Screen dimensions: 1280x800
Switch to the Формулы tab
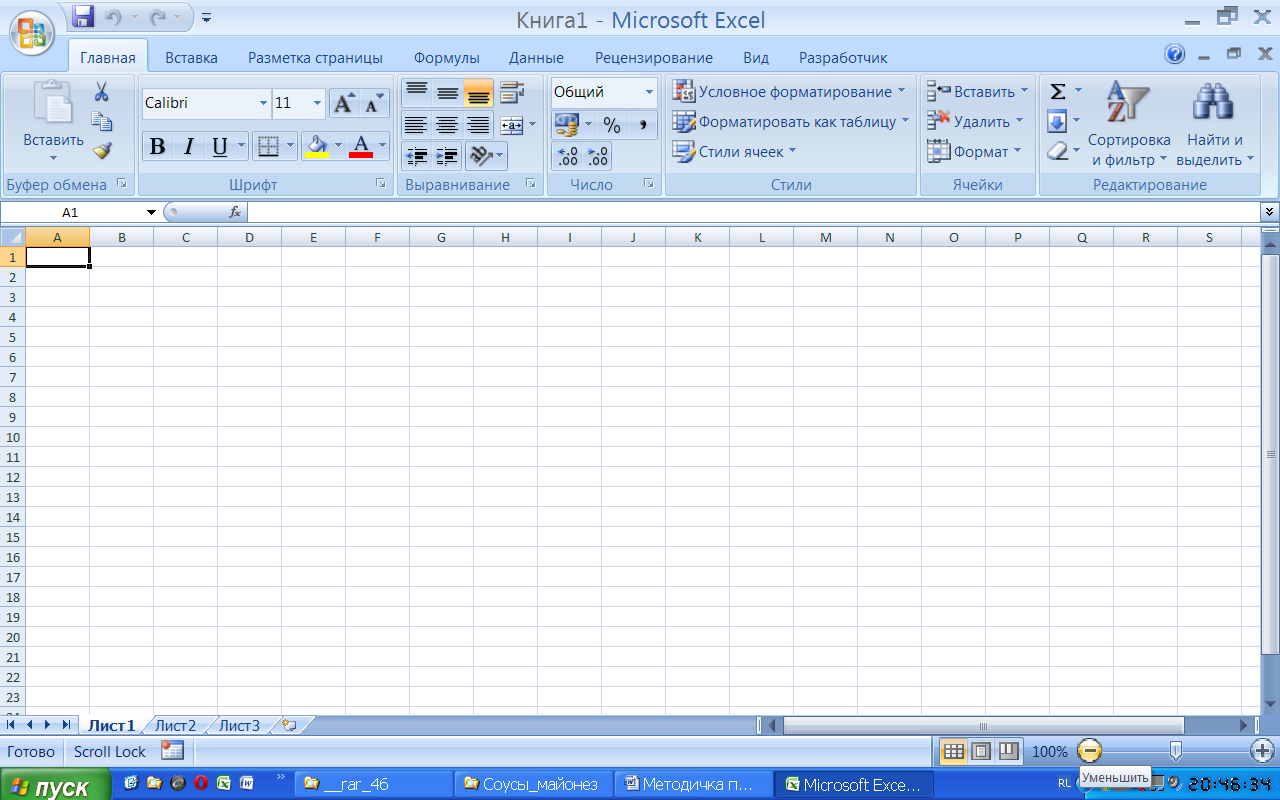point(446,58)
